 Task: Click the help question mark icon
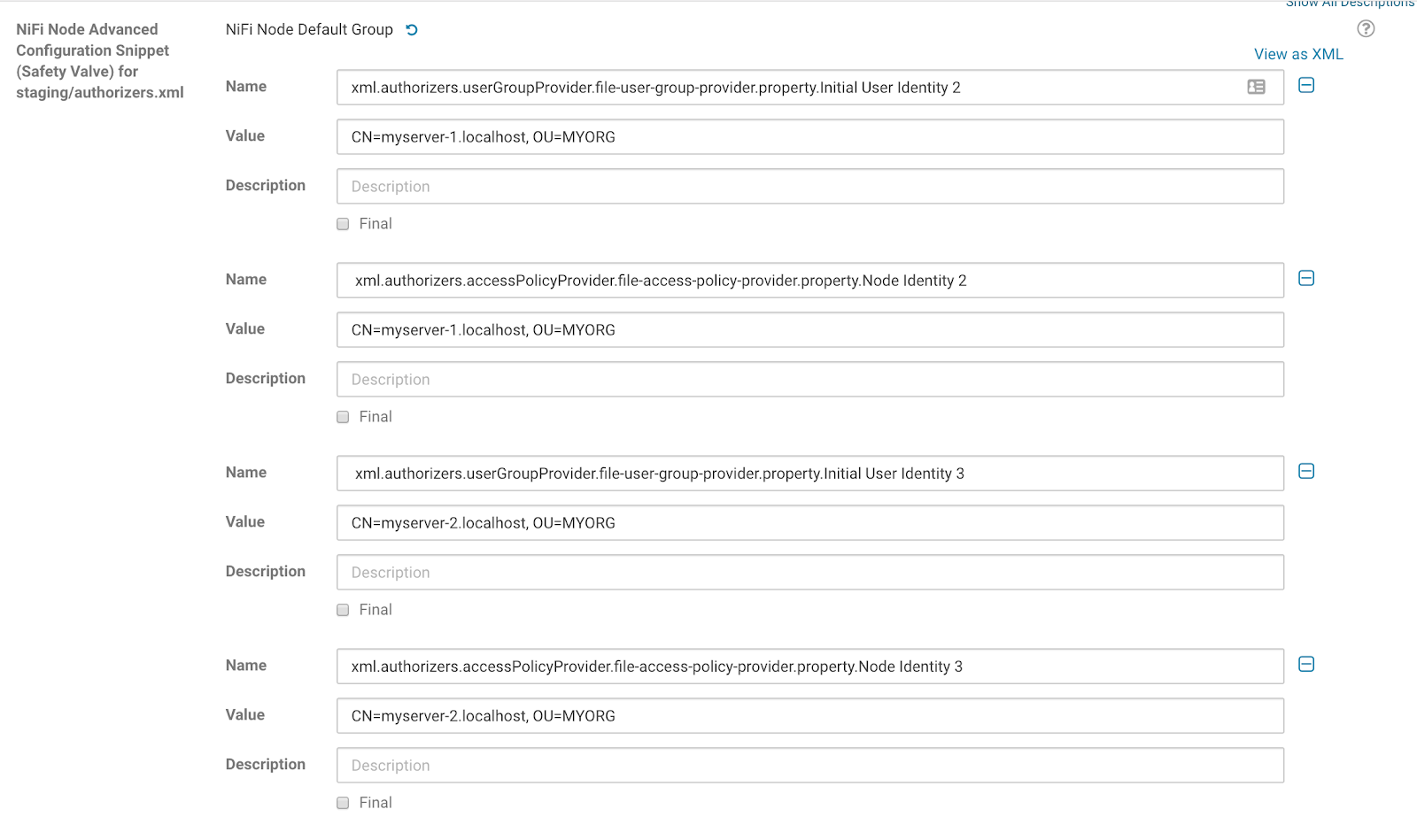[x=1366, y=29]
